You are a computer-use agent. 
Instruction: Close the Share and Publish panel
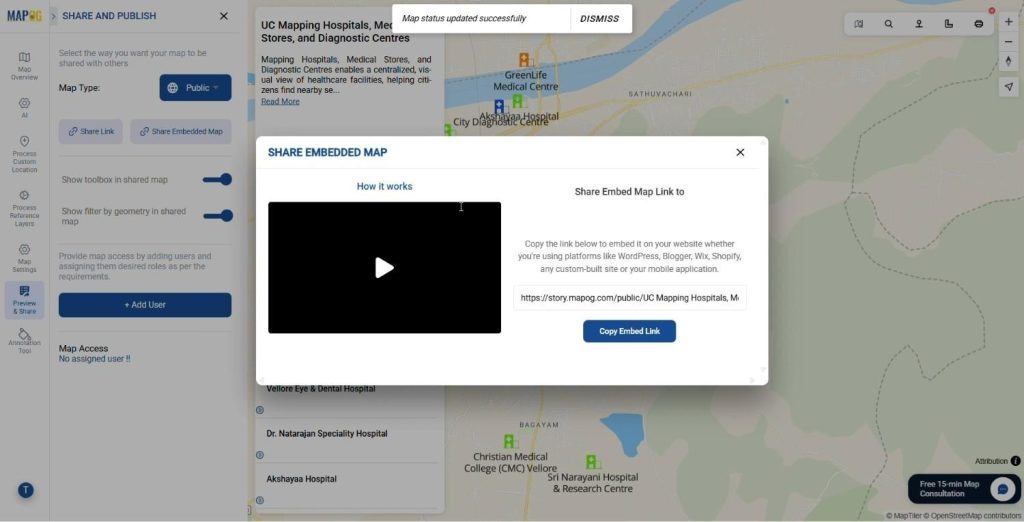tap(224, 16)
